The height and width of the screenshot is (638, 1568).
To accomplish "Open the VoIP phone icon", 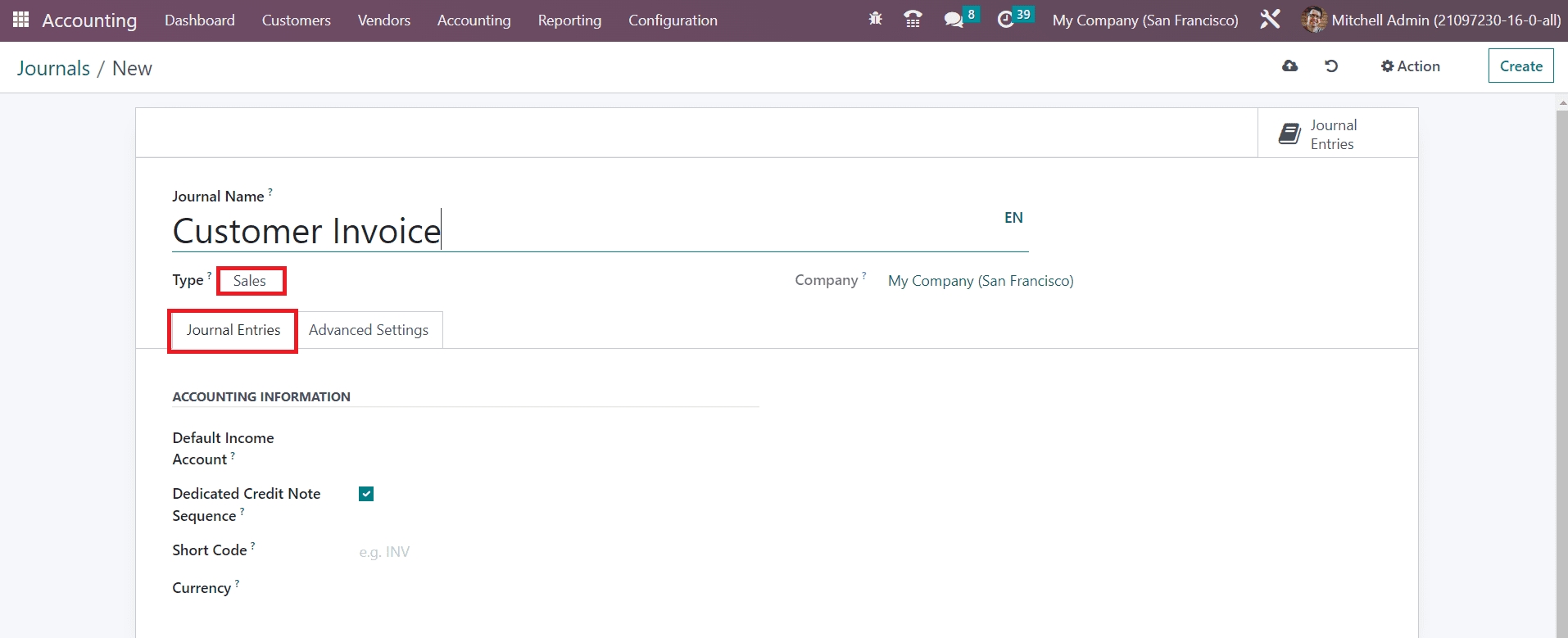I will [913, 19].
